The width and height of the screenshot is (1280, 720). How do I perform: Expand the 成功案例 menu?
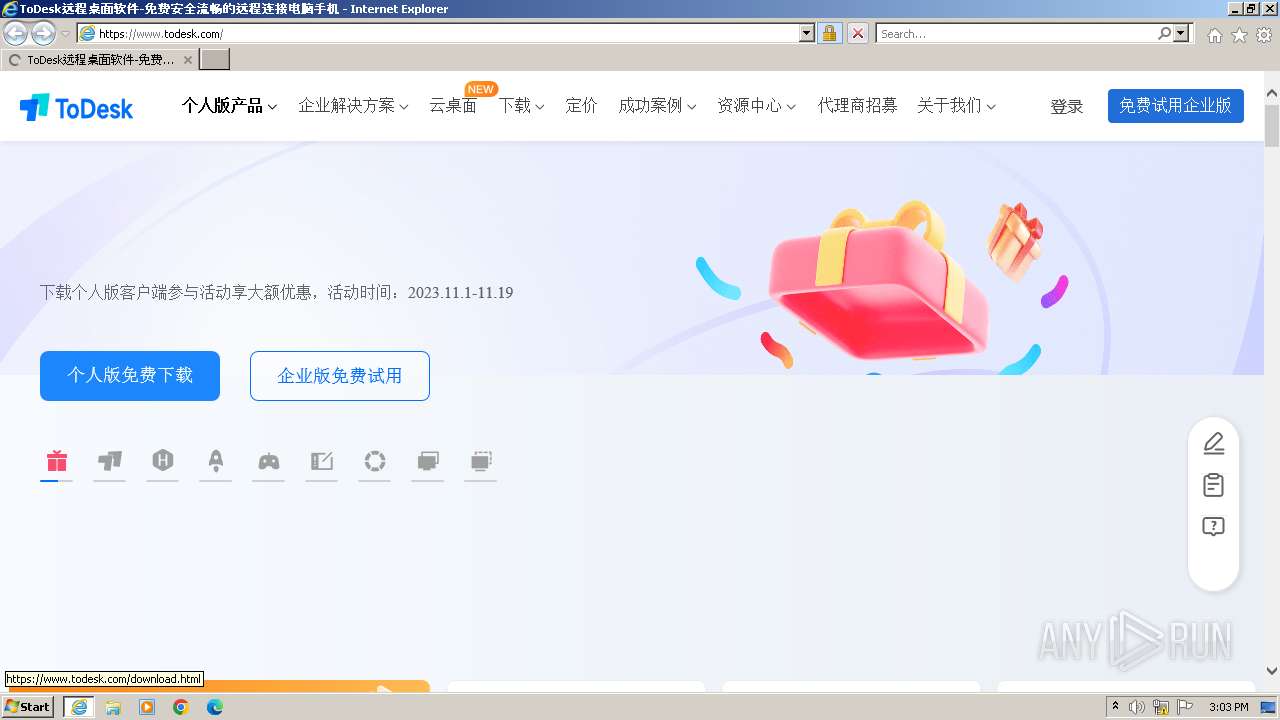click(657, 106)
